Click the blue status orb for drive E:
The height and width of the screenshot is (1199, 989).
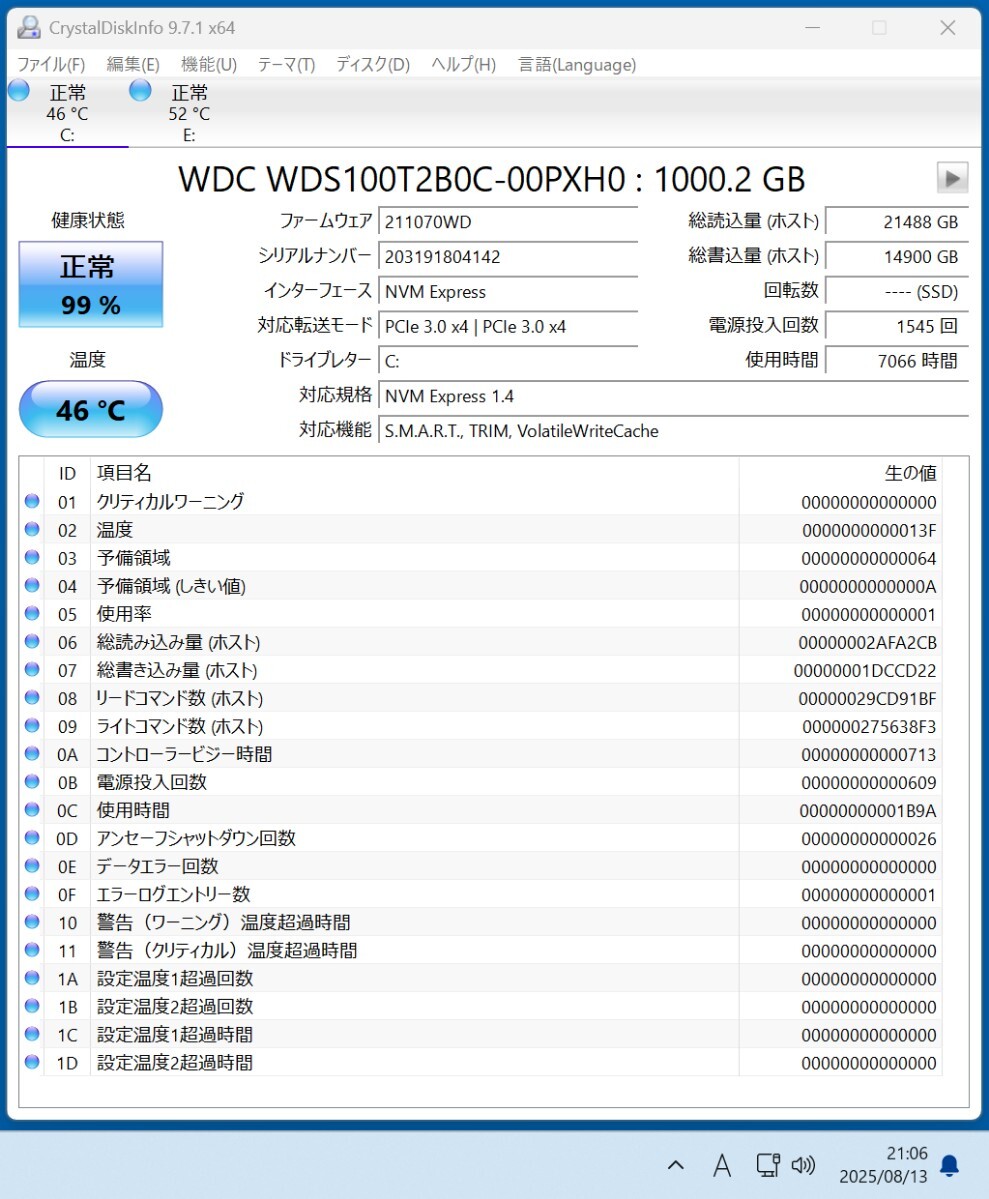click(x=140, y=91)
